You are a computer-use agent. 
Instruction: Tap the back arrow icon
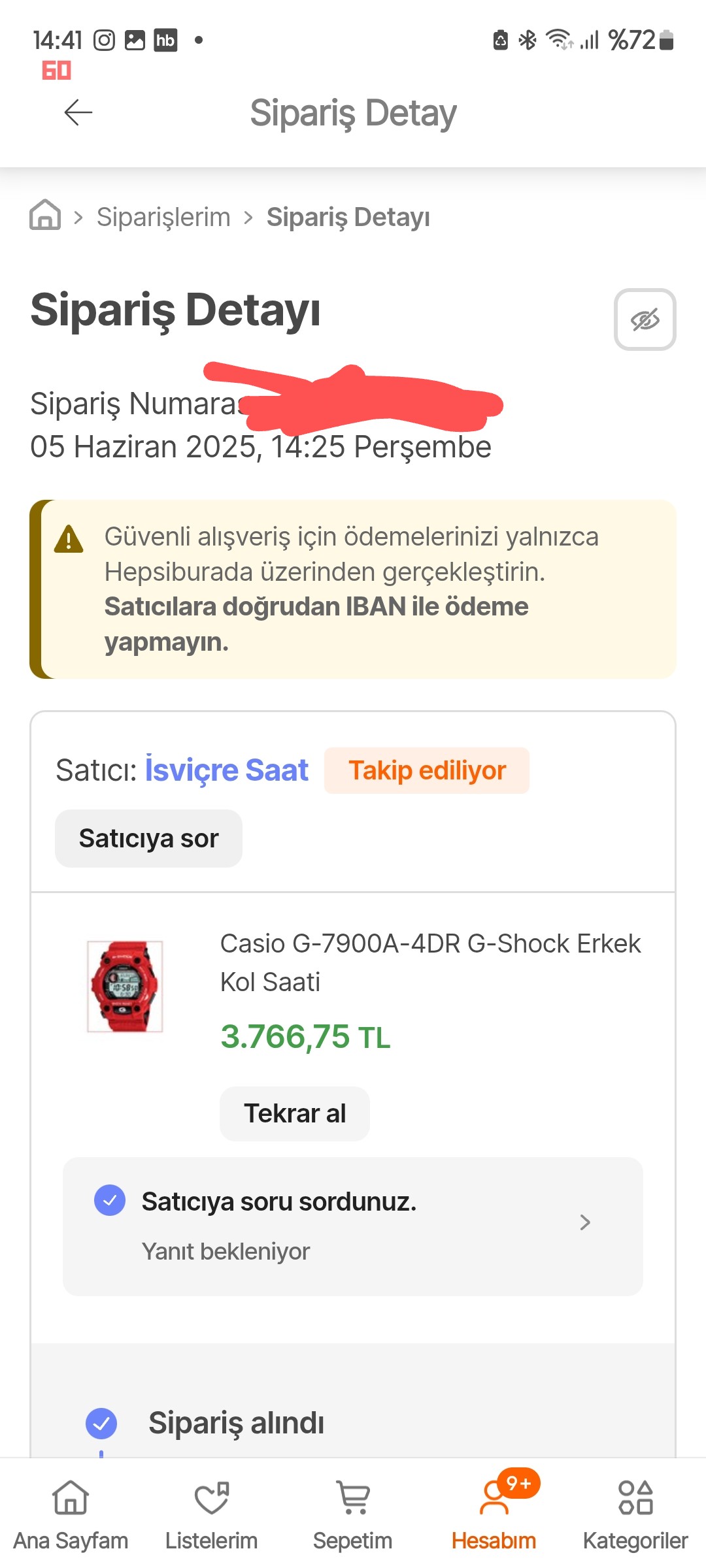pyautogui.click(x=78, y=112)
